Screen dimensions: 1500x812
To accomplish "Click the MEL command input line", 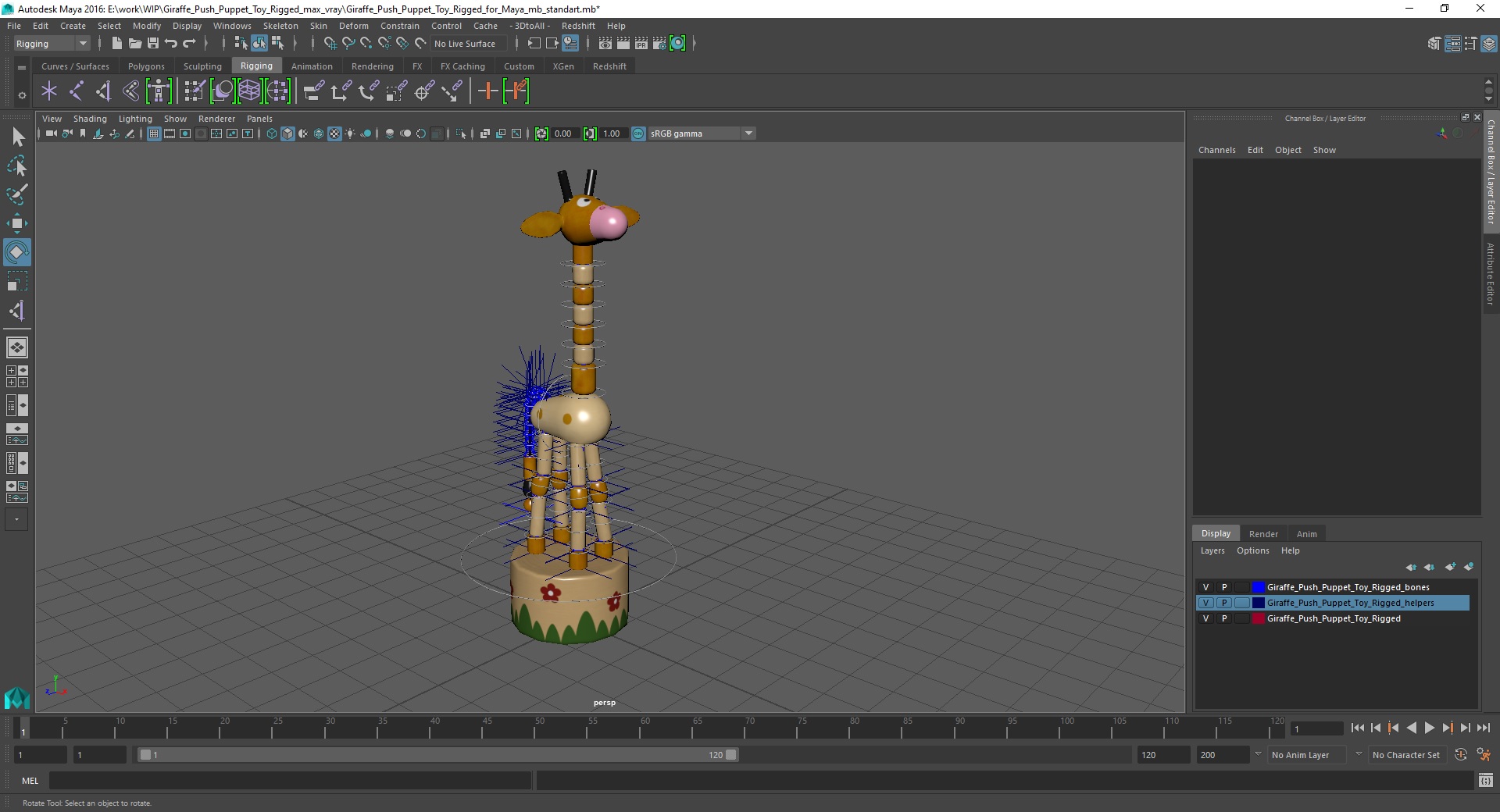I will click(290, 780).
